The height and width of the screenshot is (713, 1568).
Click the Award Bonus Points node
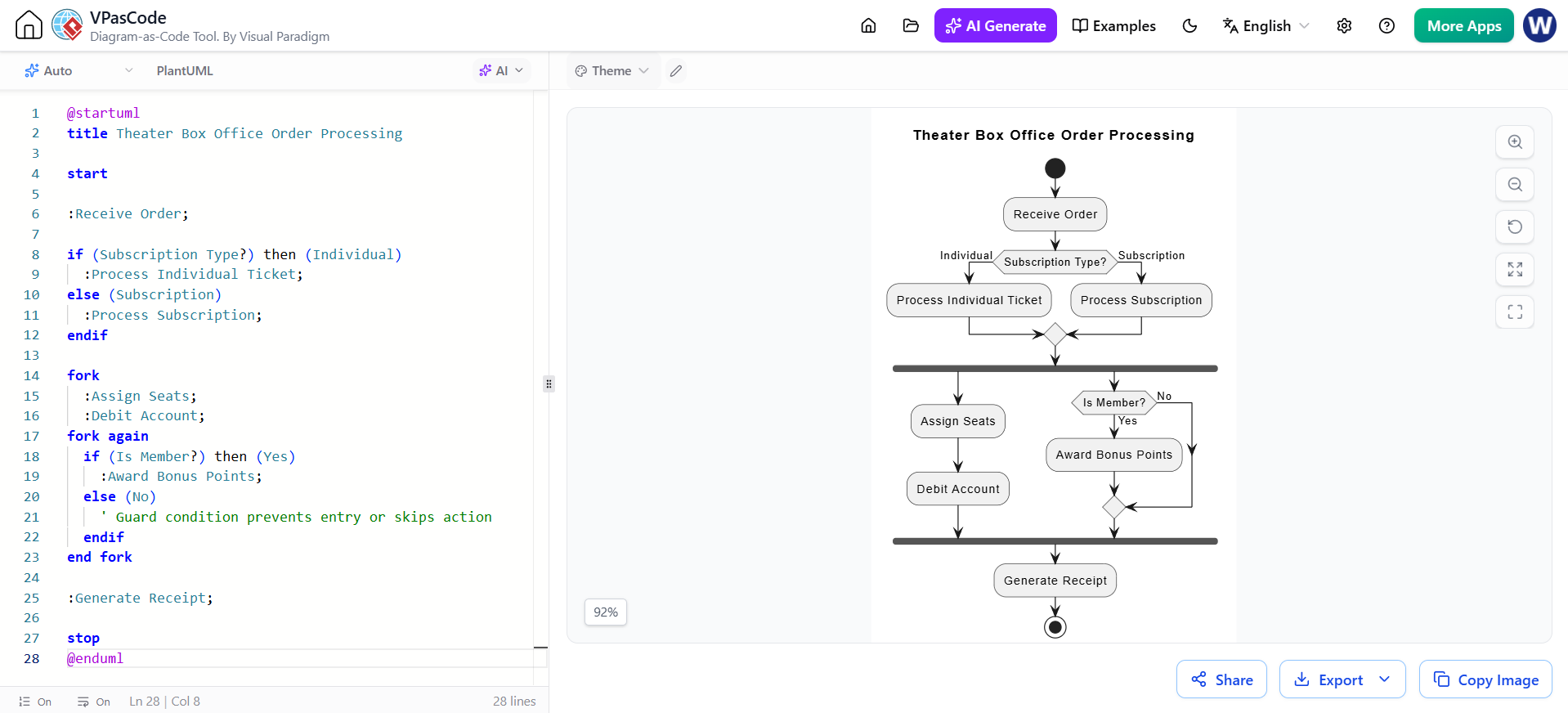tap(1113, 455)
